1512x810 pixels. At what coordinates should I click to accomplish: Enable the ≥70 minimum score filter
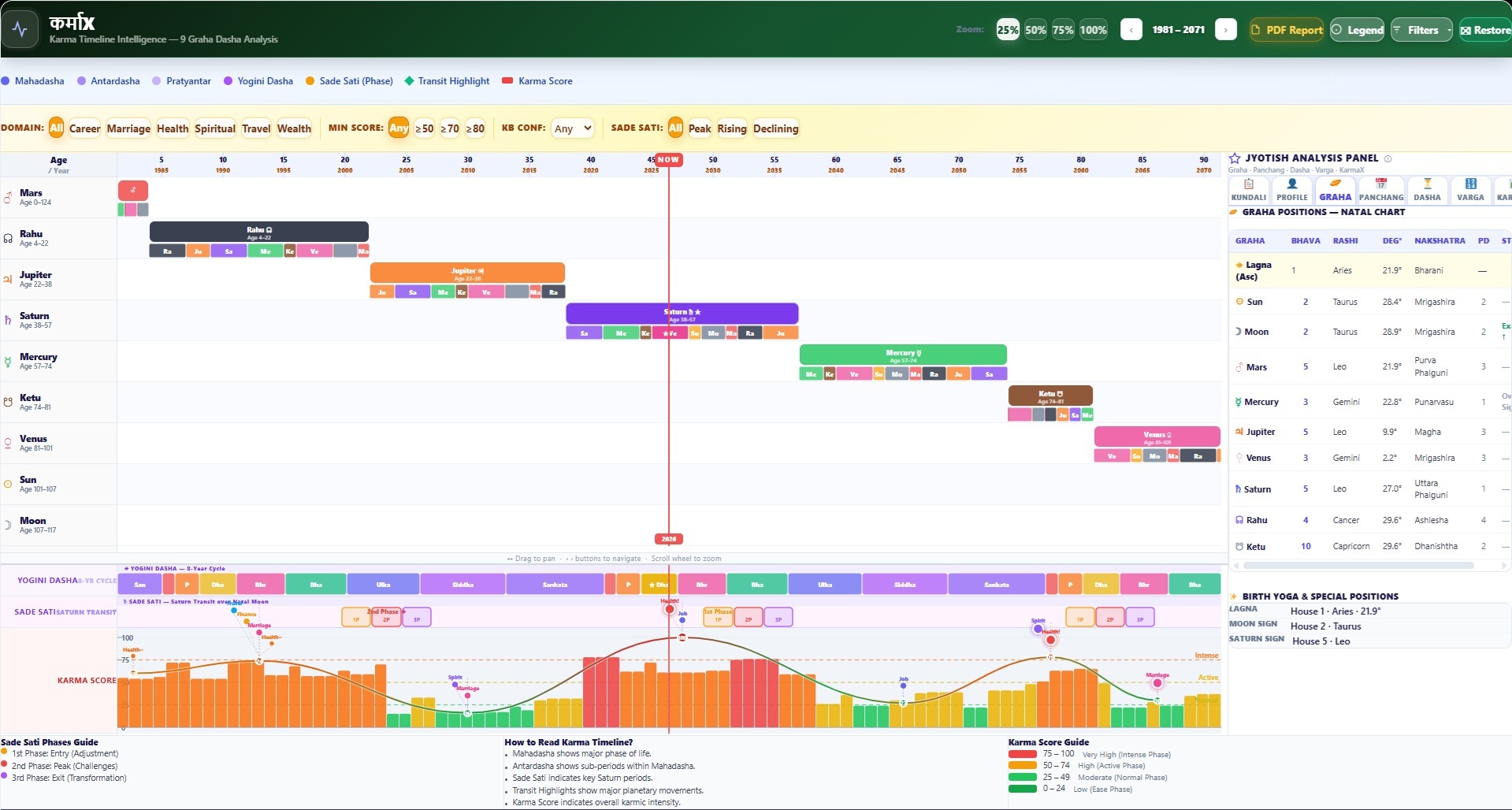449,128
